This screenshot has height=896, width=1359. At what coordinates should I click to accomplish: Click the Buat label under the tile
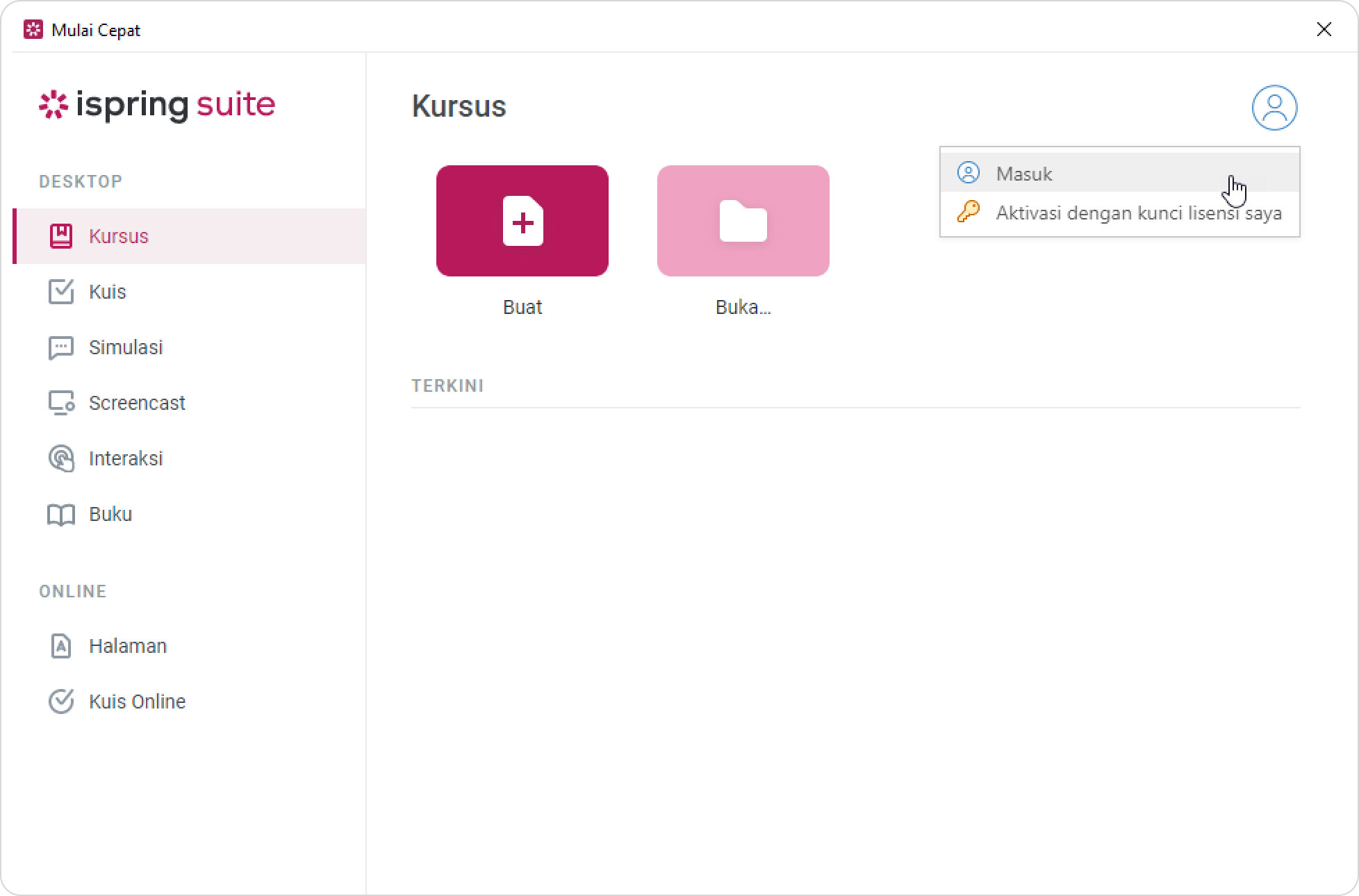coord(522,307)
